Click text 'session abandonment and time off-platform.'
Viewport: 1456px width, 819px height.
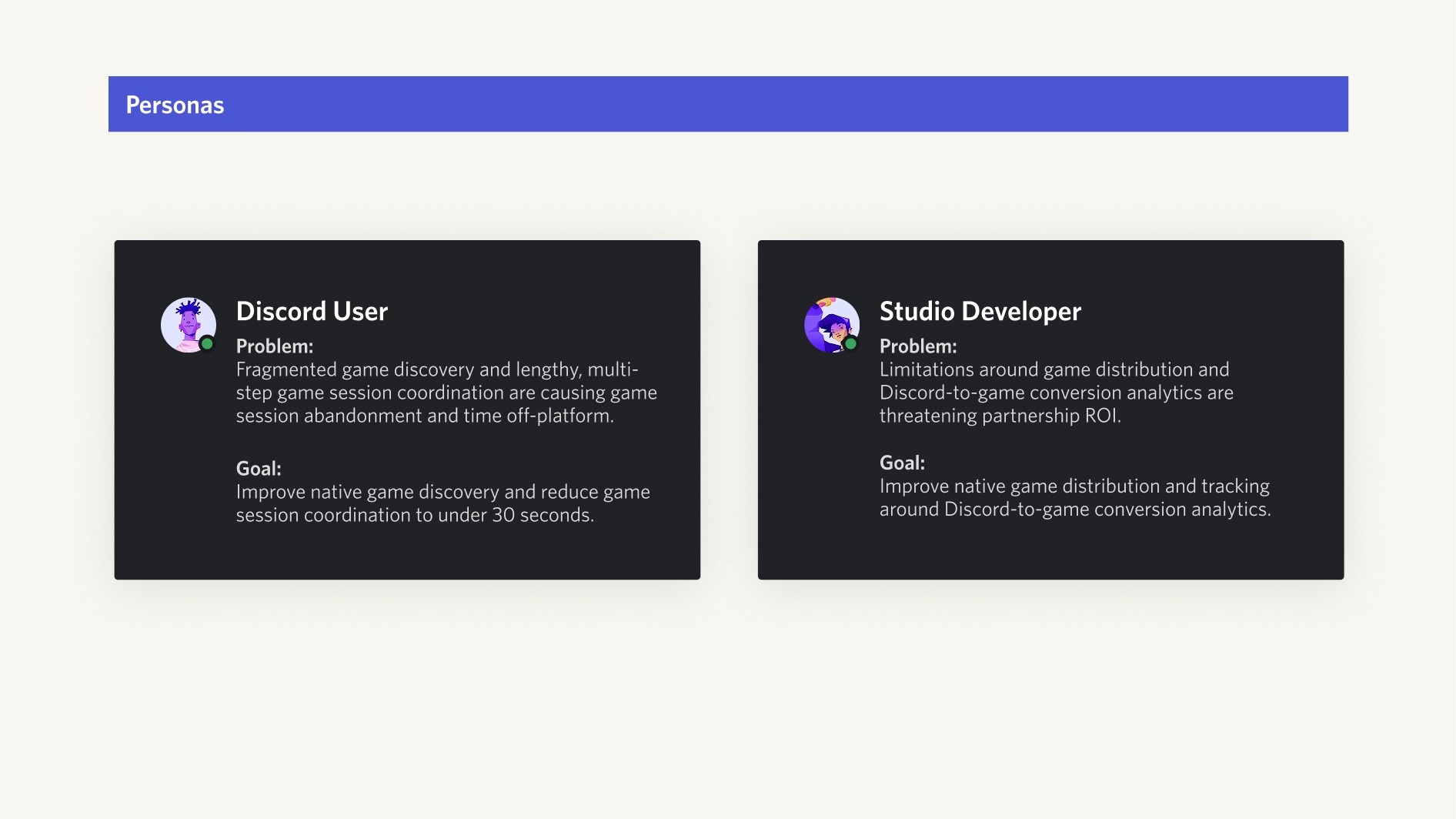click(425, 416)
